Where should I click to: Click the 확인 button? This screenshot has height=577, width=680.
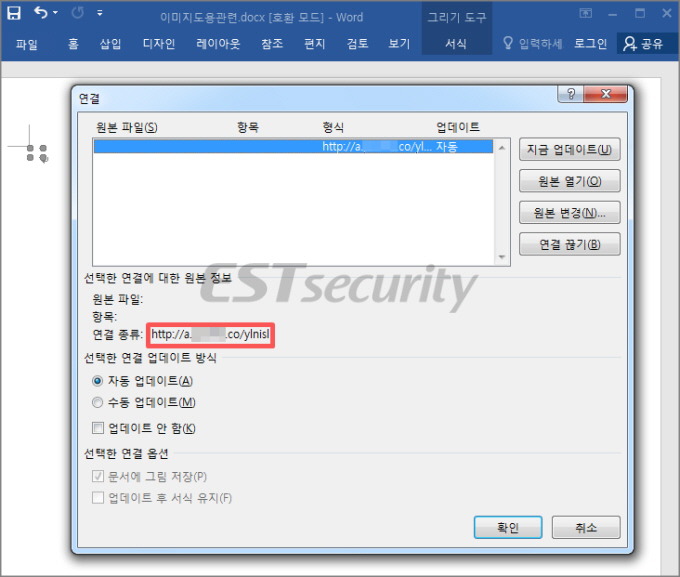pos(508,528)
